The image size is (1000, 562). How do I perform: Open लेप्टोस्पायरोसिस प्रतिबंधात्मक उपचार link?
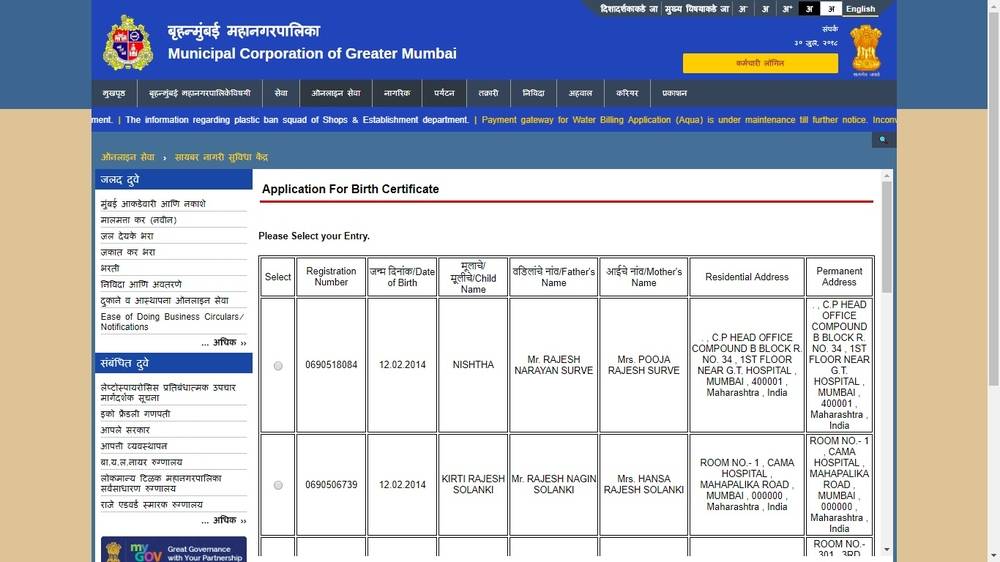click(168, 392)
